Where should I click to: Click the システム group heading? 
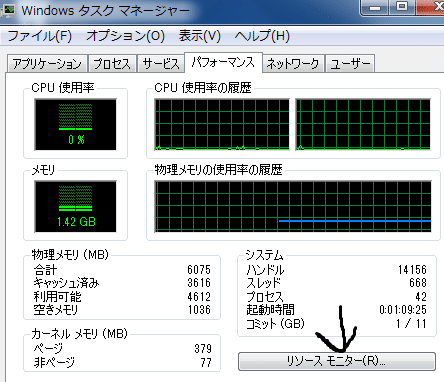click(264, 255)
